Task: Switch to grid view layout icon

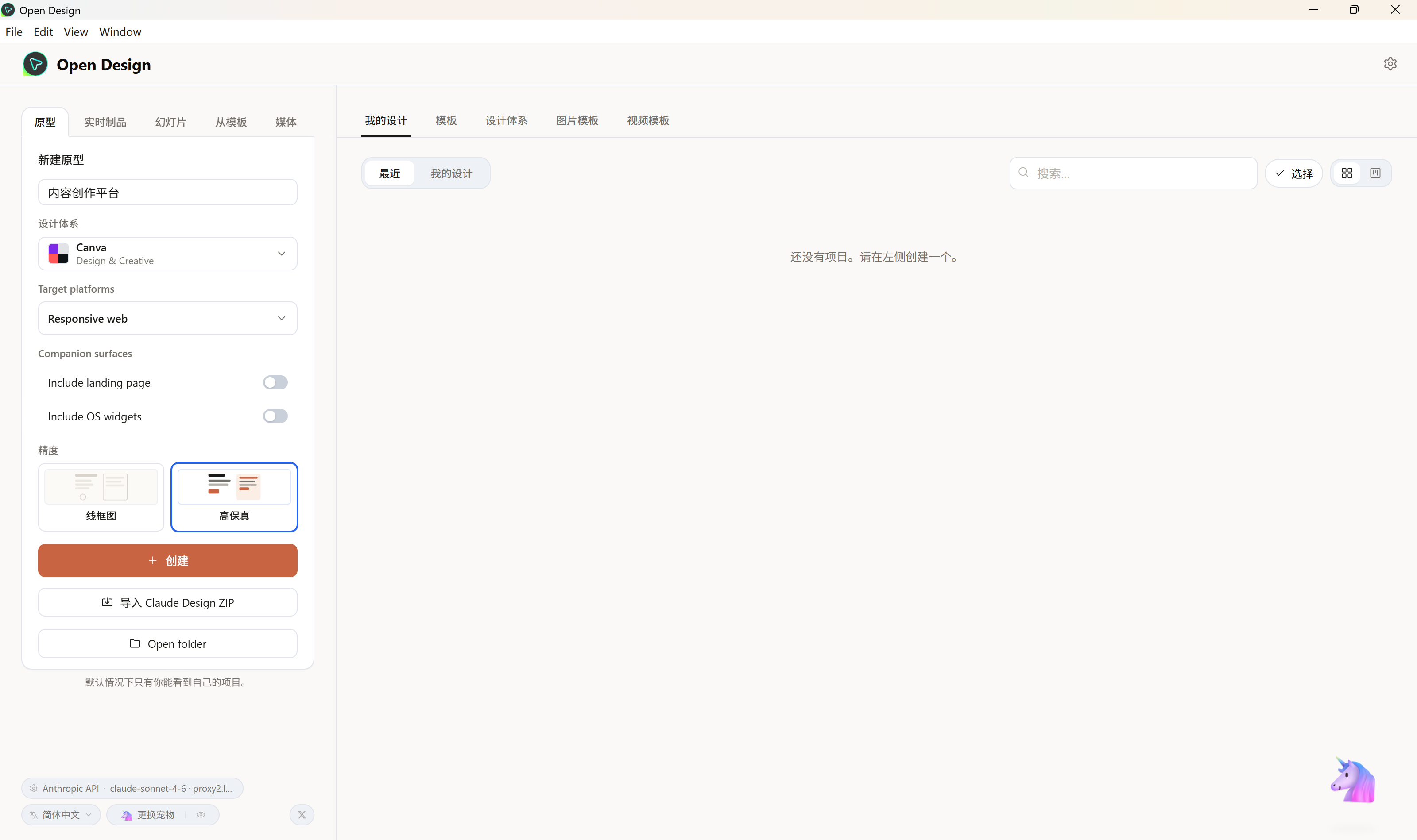Action: click(x=1347, y=173)
